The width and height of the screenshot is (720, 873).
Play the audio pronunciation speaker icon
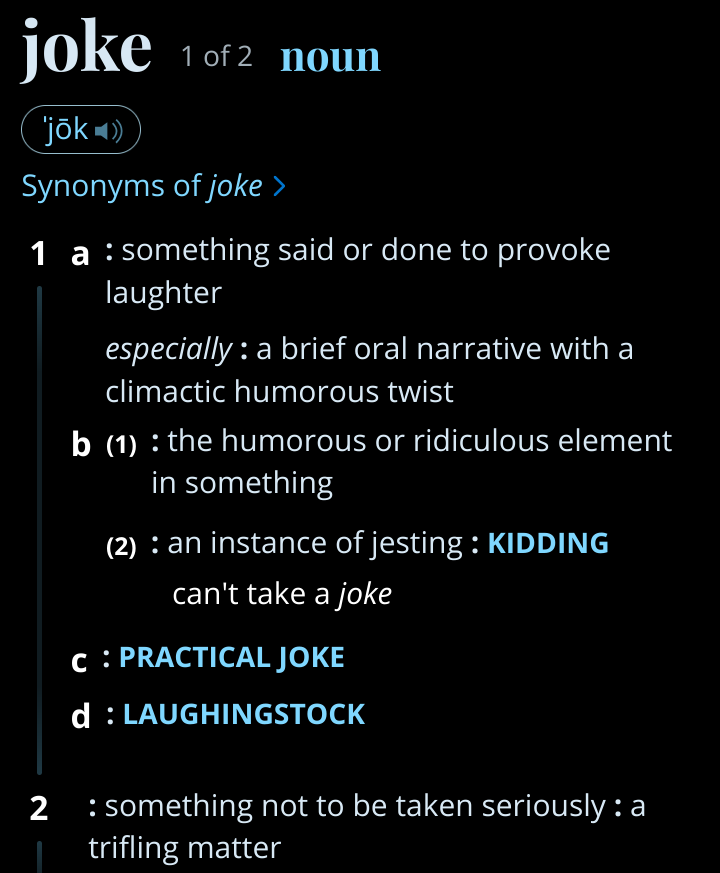coord(109,131)
